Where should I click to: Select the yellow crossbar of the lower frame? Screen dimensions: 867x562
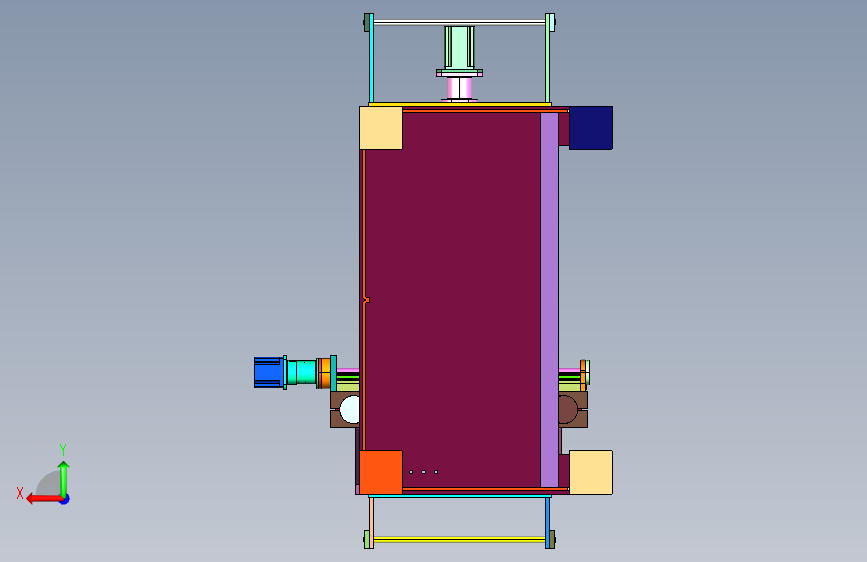[459, 539]
